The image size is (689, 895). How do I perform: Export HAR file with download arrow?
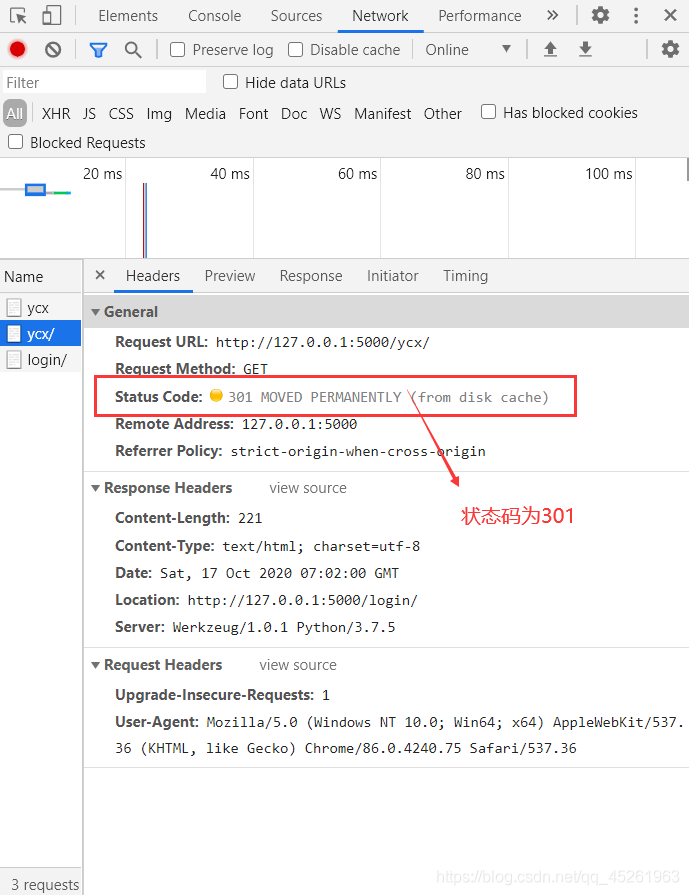[x=585, y=50]
